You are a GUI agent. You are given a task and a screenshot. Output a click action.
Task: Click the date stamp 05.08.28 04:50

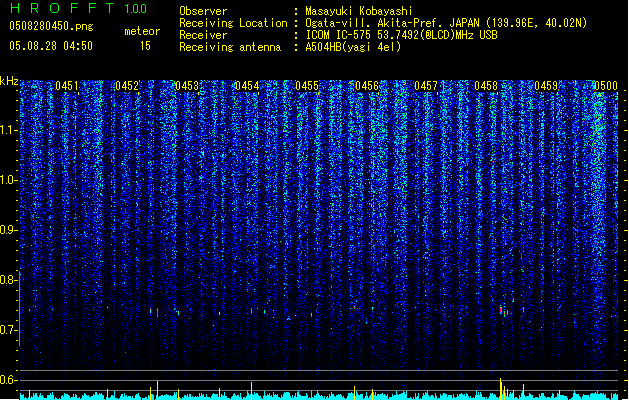(51, 46)
